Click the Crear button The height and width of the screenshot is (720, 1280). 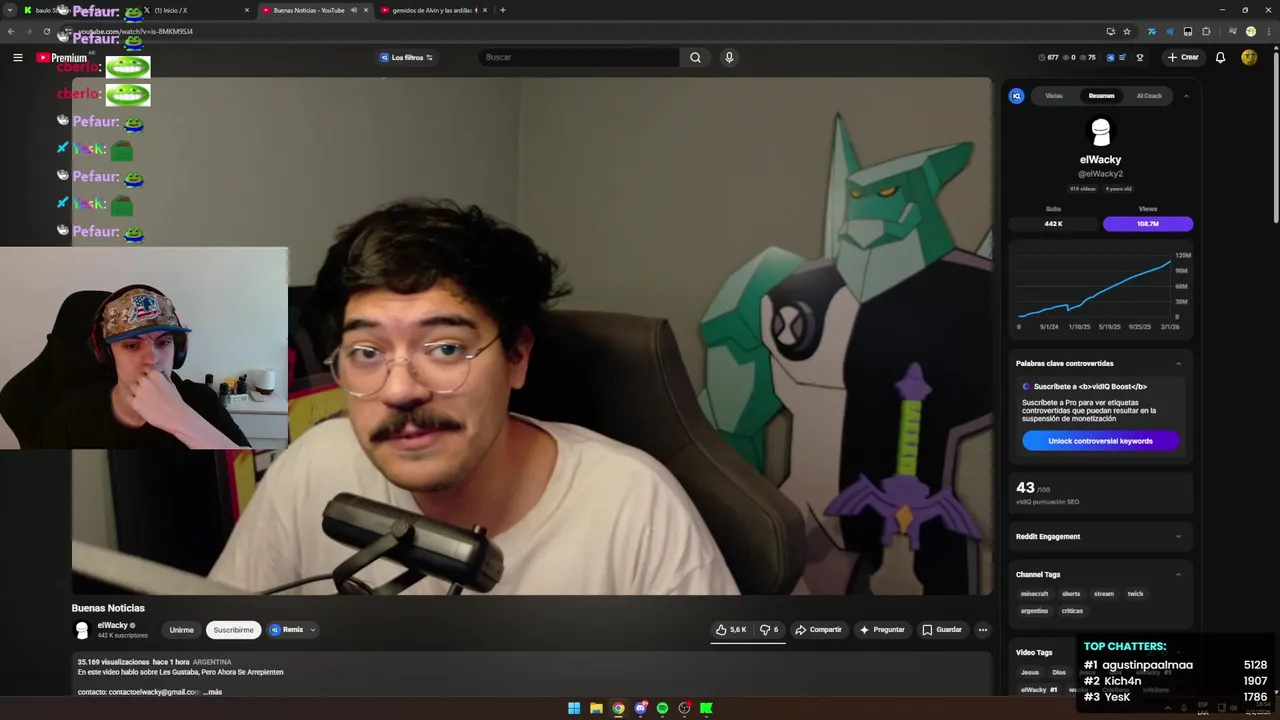[x=1183, y=57]
